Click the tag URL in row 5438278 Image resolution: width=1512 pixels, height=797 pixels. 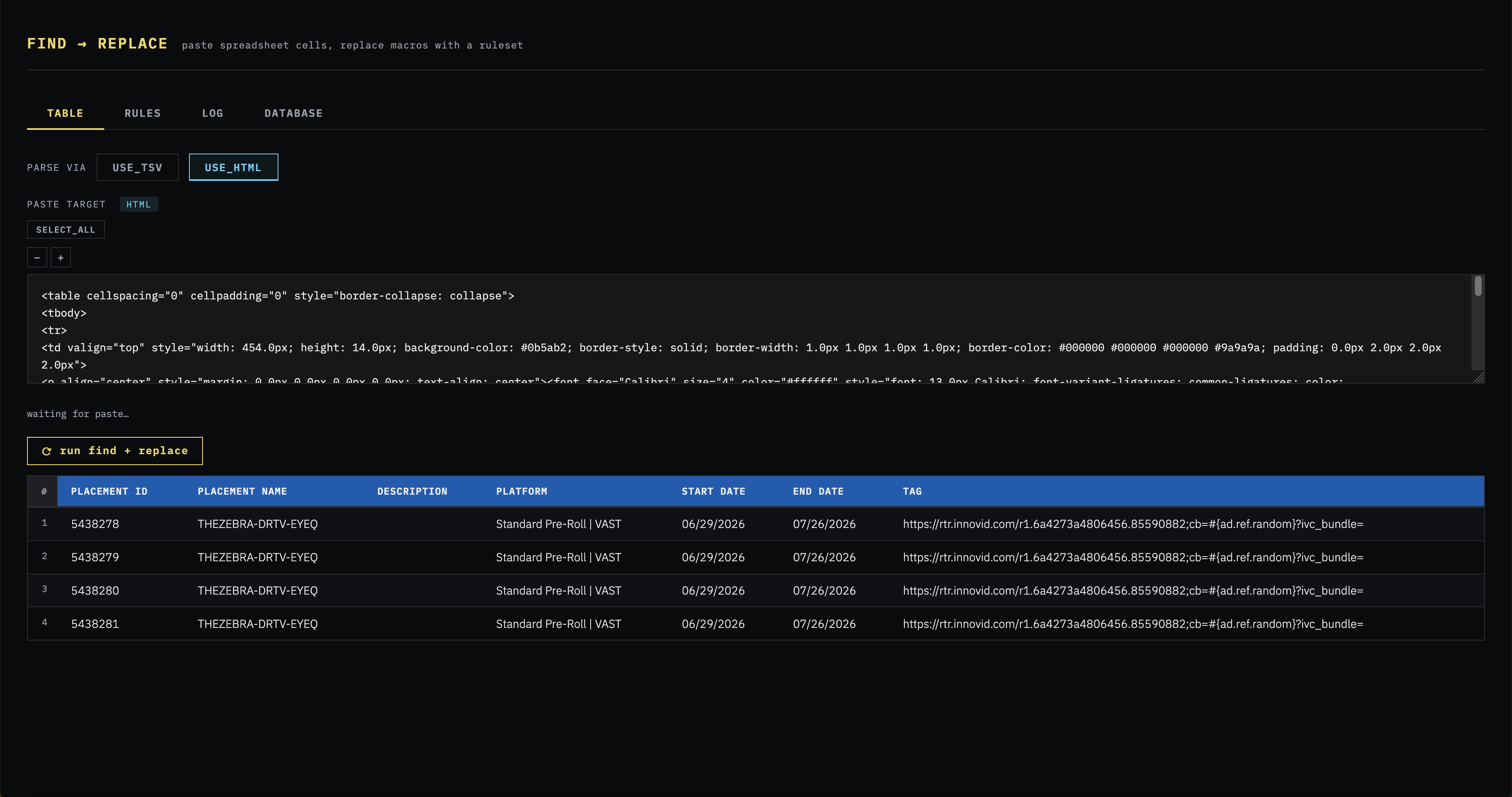(x=1133, y=524)
